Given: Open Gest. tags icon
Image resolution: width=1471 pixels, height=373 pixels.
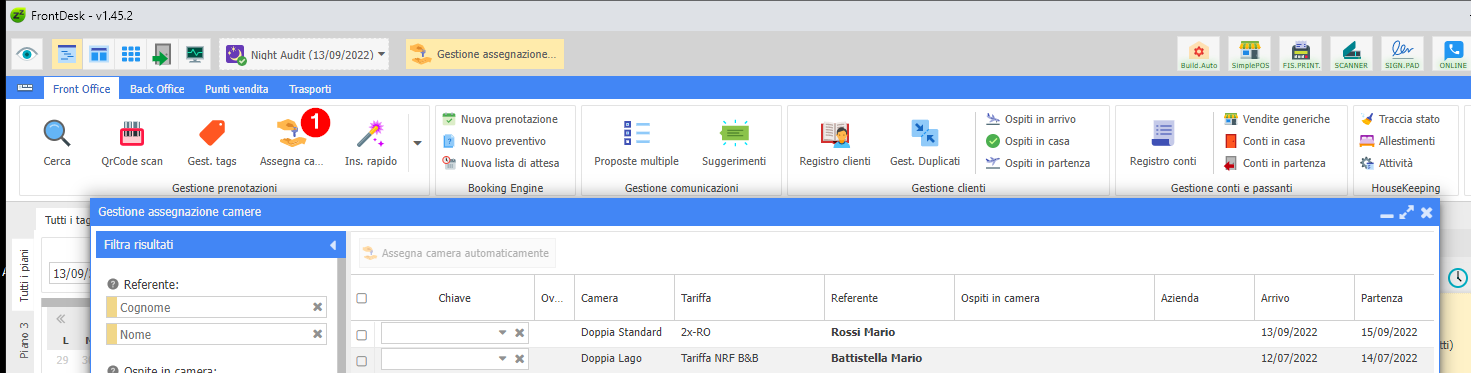Looking at the screenshot, I should [x=212, y=142].
